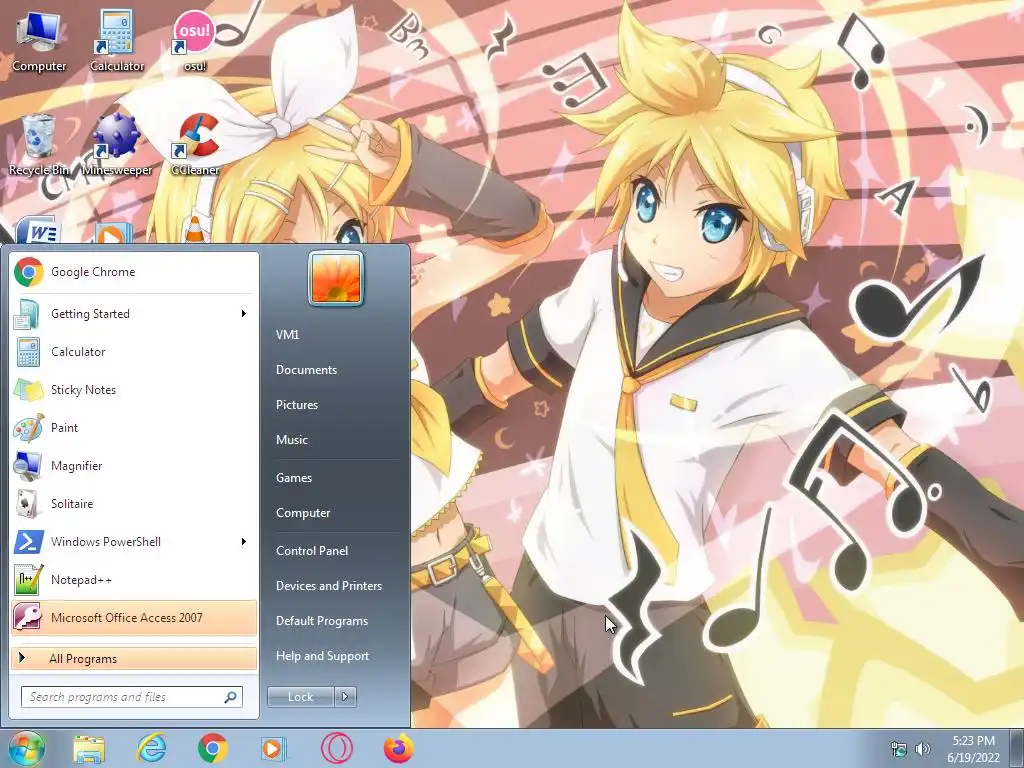Open Help and Support
1024x768 pixels.
click(x=322, y=656)
